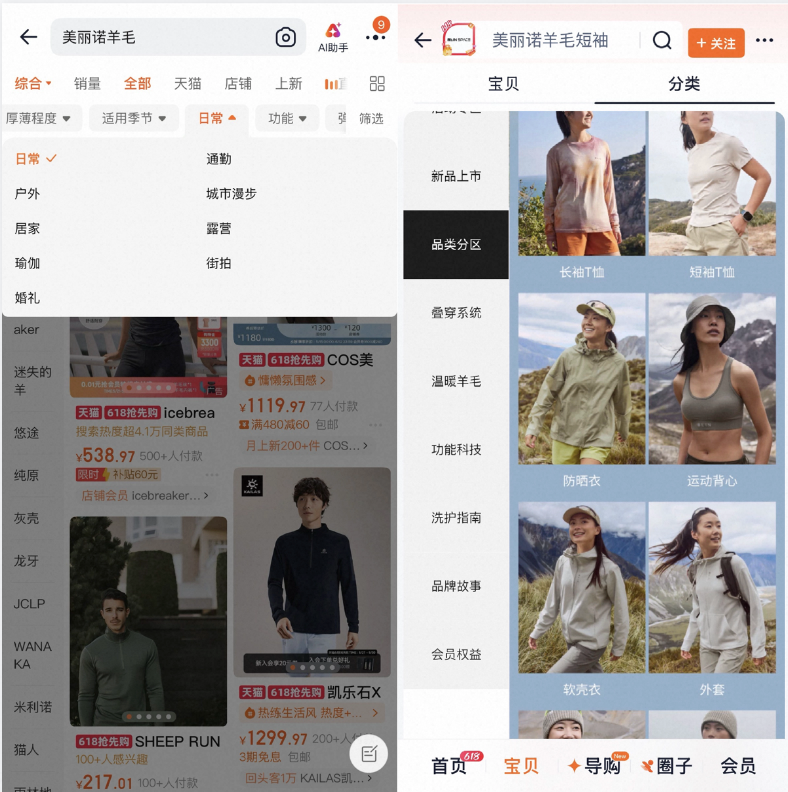Open the 运动背心 category thumbnail

point(712,379)
